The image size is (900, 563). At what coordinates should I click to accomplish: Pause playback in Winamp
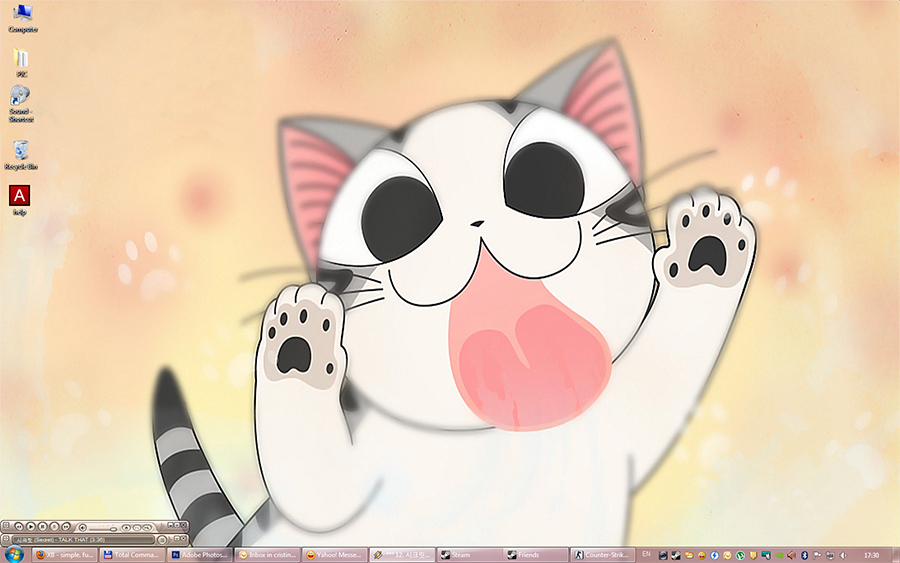(x=42, y=526)
